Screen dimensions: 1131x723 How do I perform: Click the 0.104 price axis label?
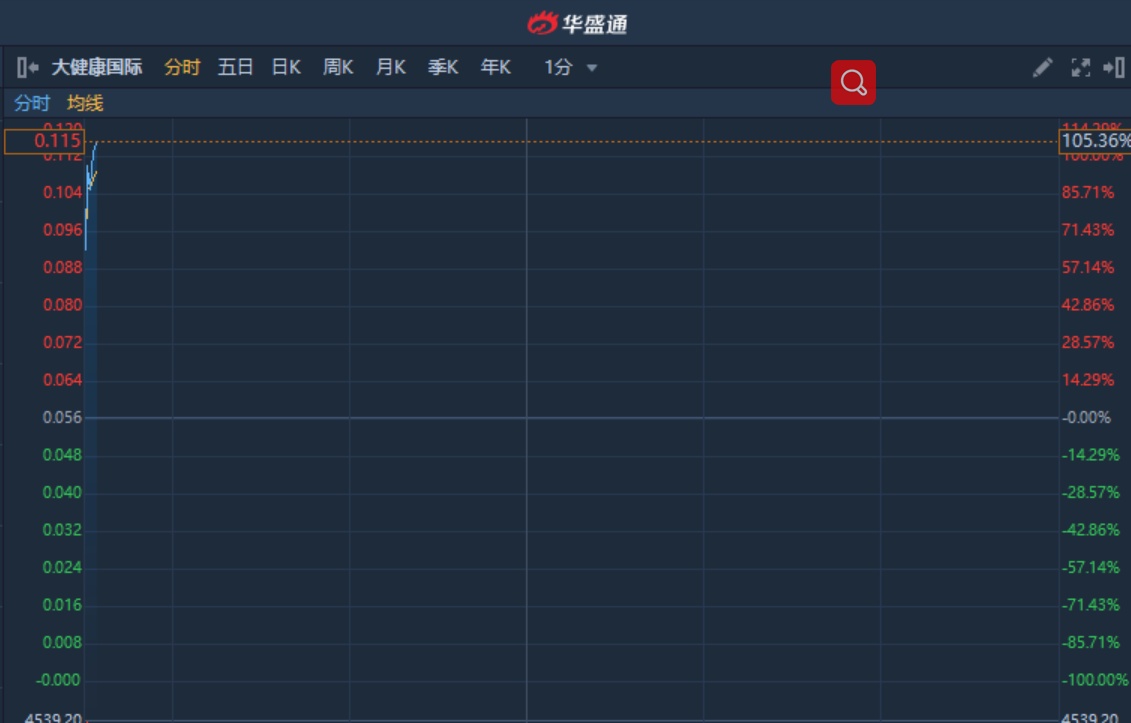coord(62,193)
